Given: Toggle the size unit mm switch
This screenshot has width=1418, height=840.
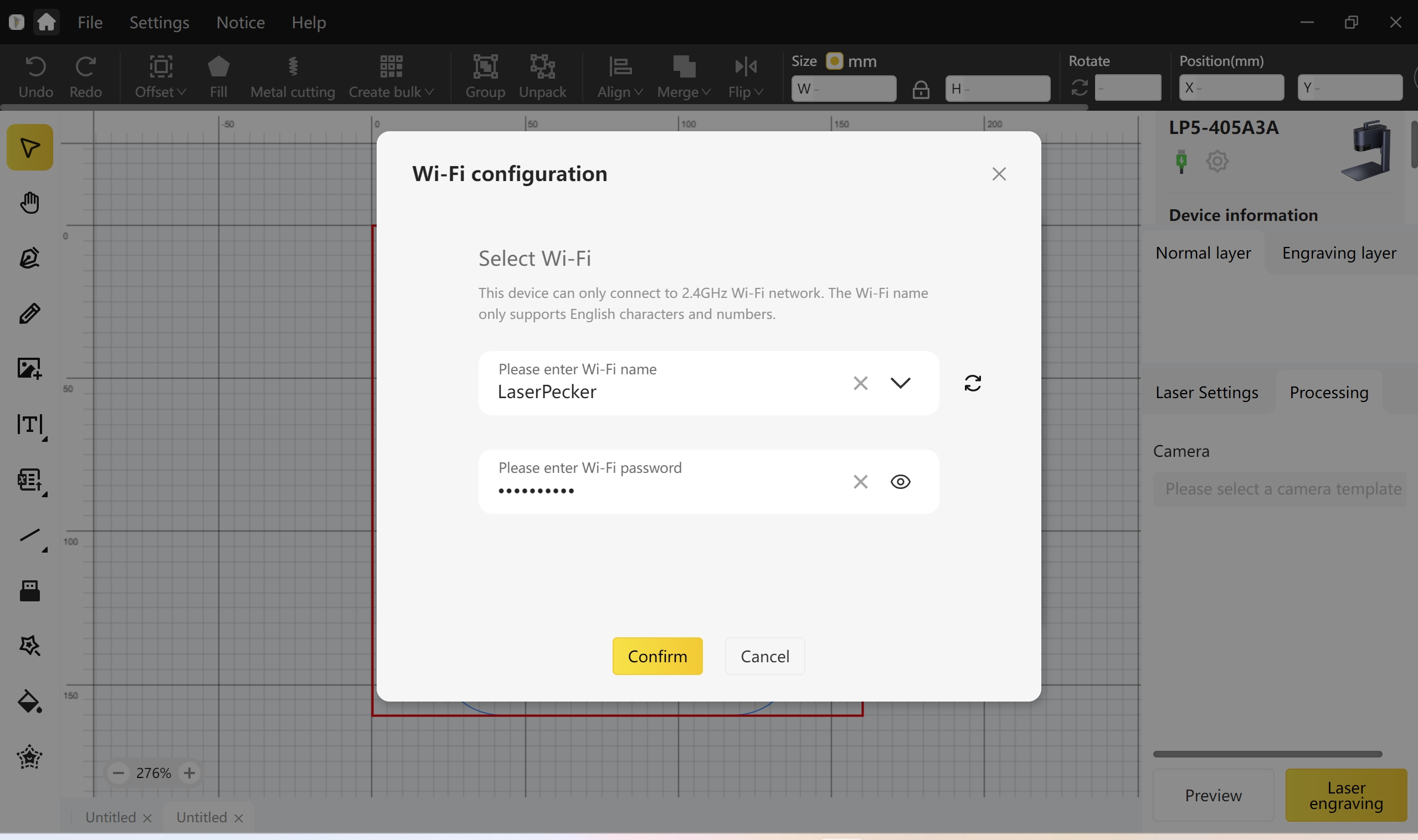Looking at the screenshot, I should [x=834, y=60].
